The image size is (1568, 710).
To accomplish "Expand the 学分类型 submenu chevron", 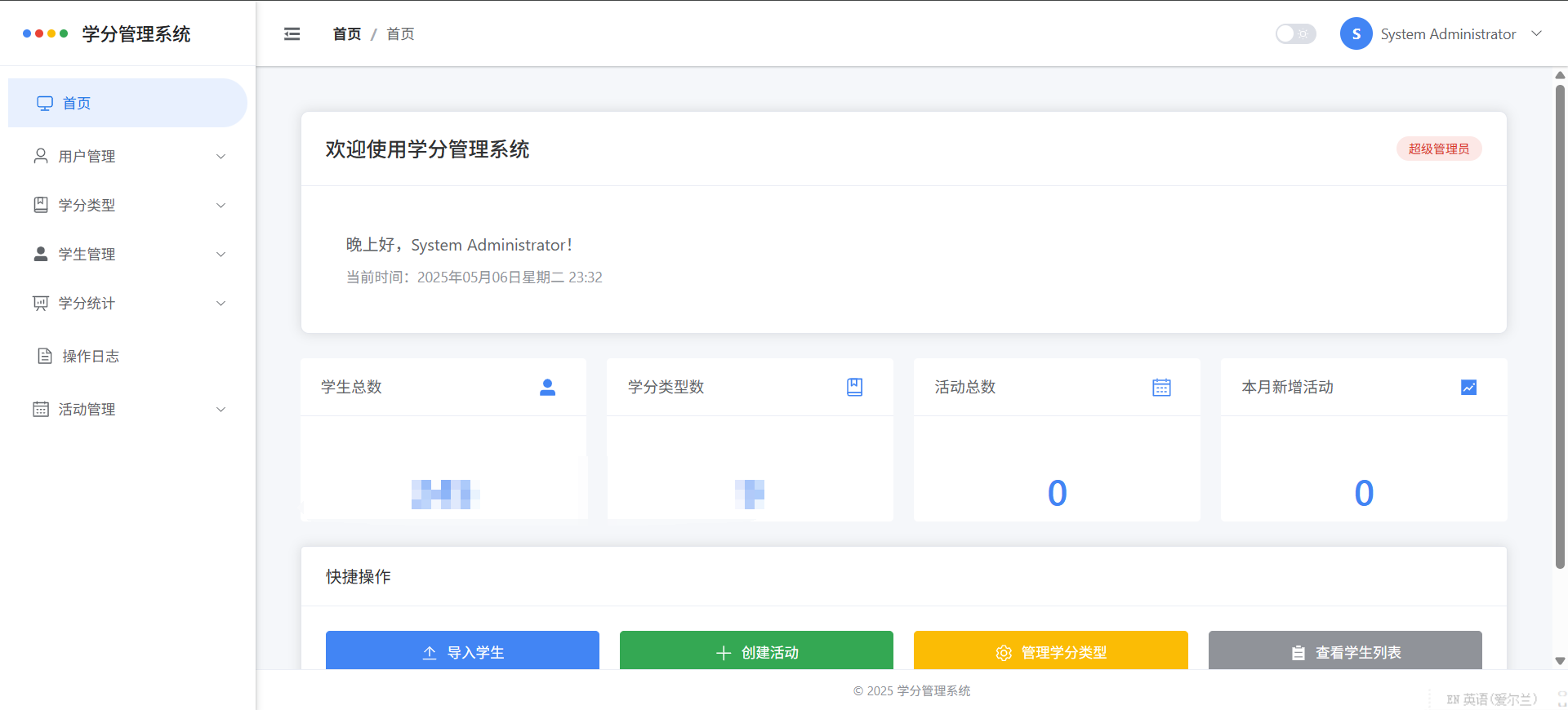I will point(220,205).
